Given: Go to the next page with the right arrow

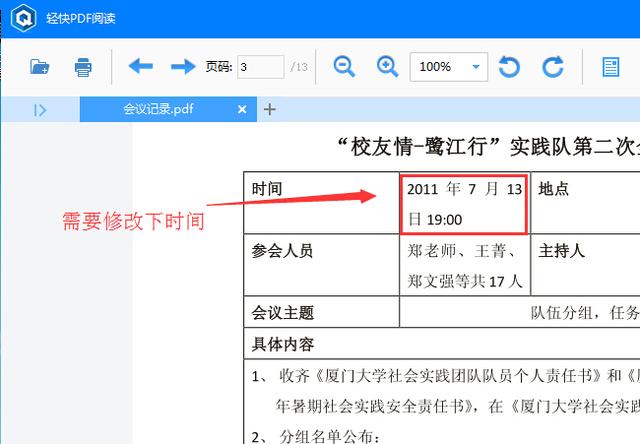Looking at the screenshot, I should click(183, 66).
